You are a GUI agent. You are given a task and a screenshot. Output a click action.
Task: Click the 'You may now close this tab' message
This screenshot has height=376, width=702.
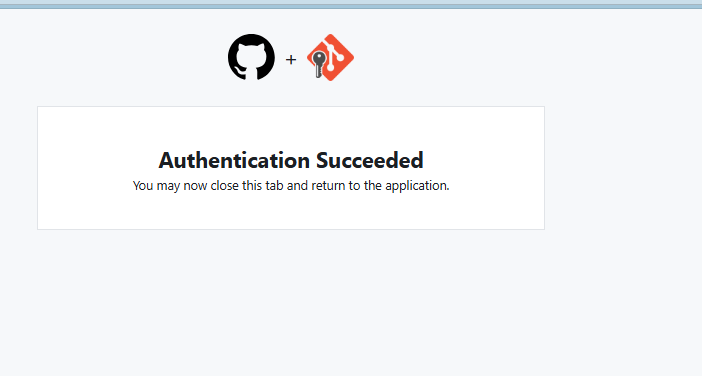coord(291,185)
